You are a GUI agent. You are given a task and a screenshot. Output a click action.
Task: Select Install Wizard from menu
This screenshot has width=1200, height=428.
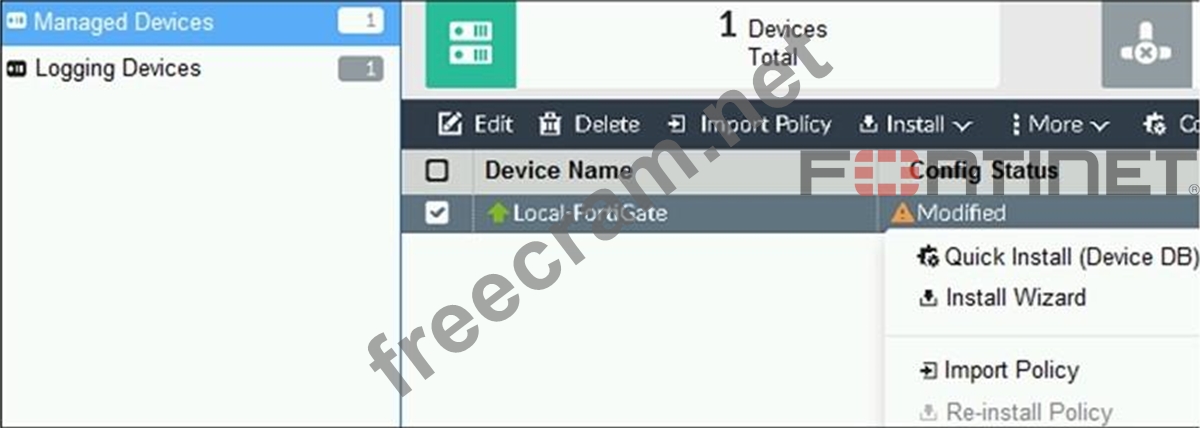click(1002, 298)
